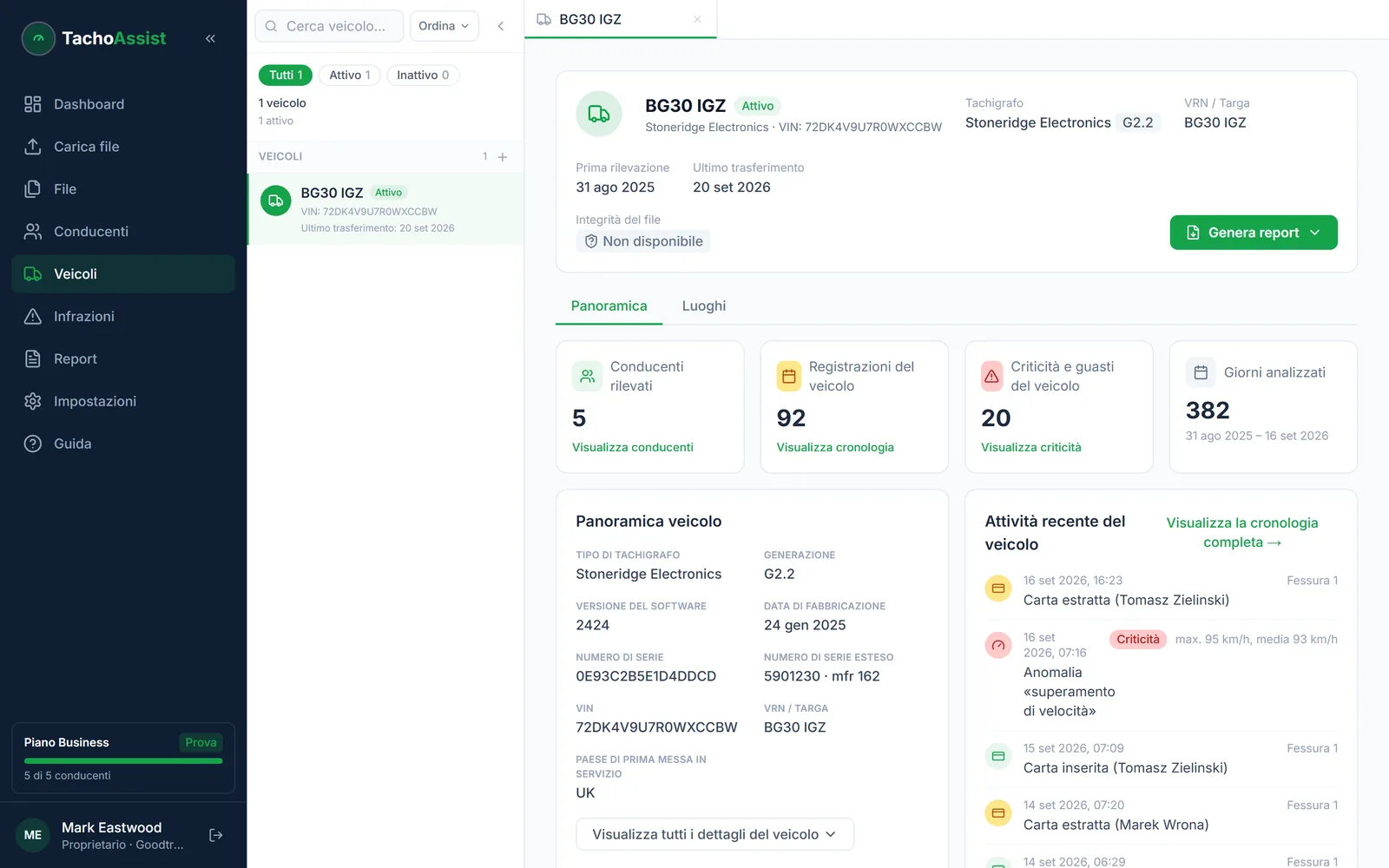Open the Carta estratta (Marek Wrona) activity entry

1162,816
